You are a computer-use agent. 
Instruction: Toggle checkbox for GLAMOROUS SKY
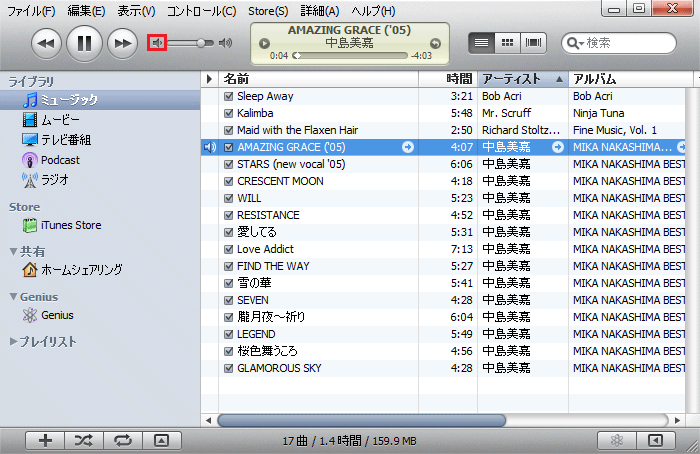(229, 368)
